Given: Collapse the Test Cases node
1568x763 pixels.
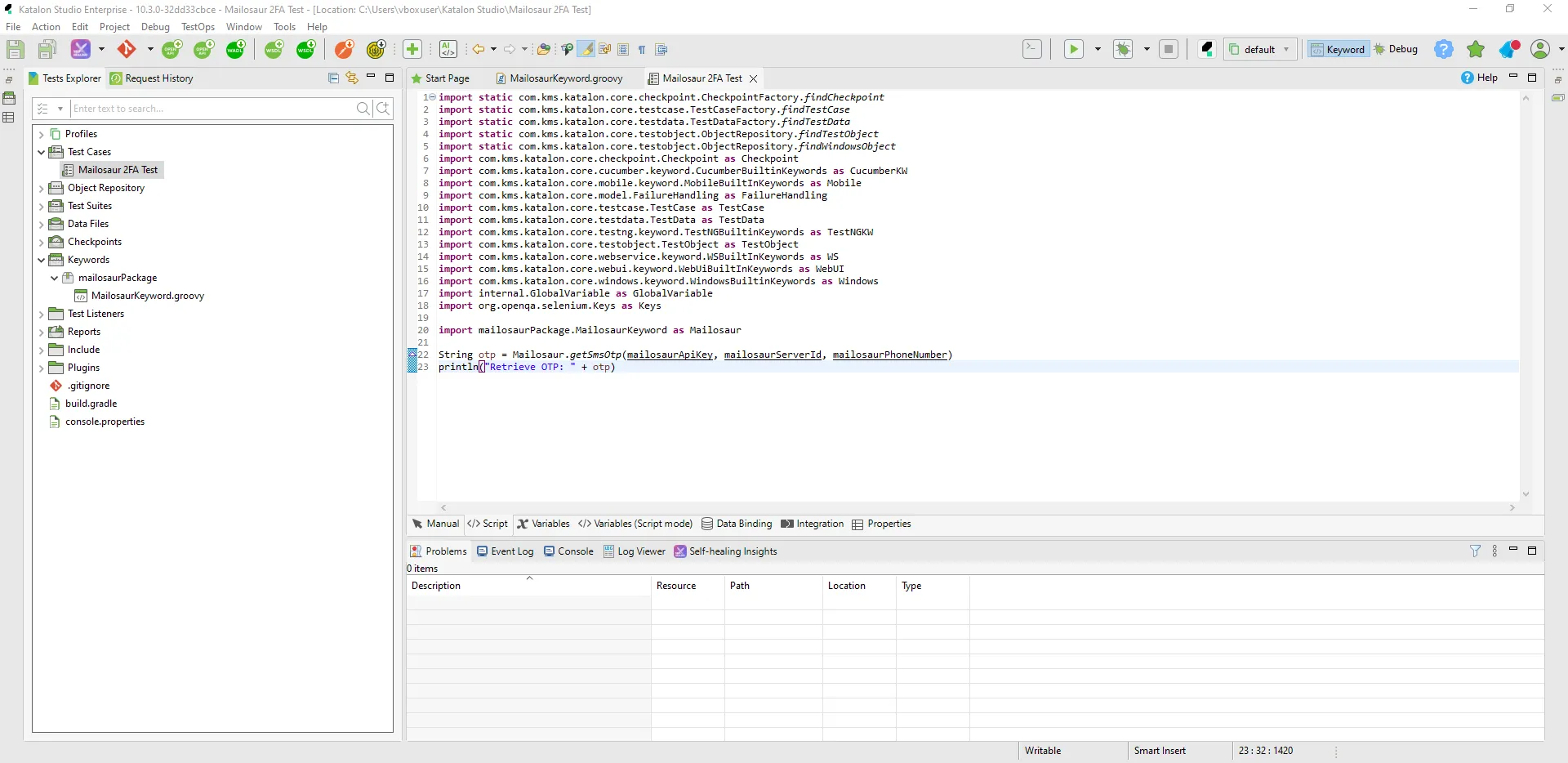Looking at the screenshot, I should coord(40,152).
